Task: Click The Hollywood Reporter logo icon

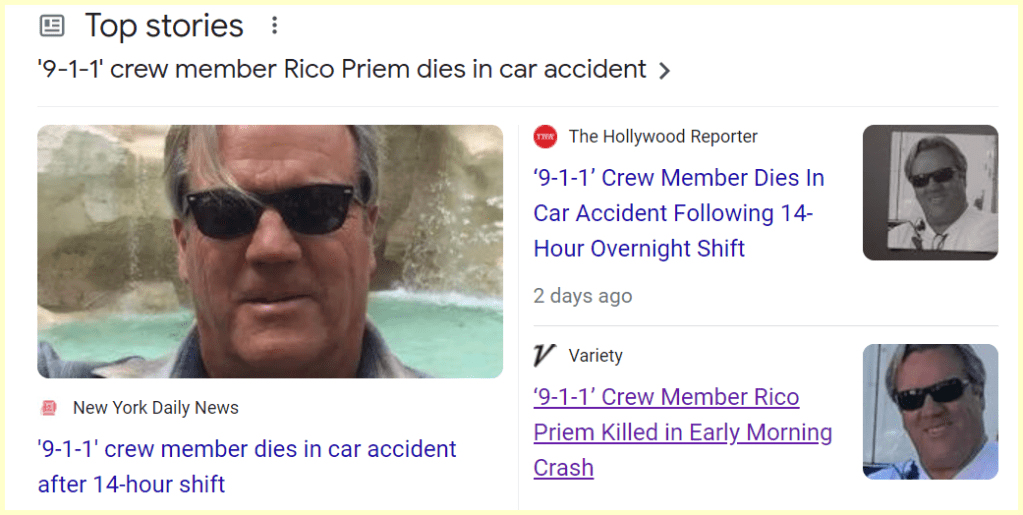Action: coord(545,137)
